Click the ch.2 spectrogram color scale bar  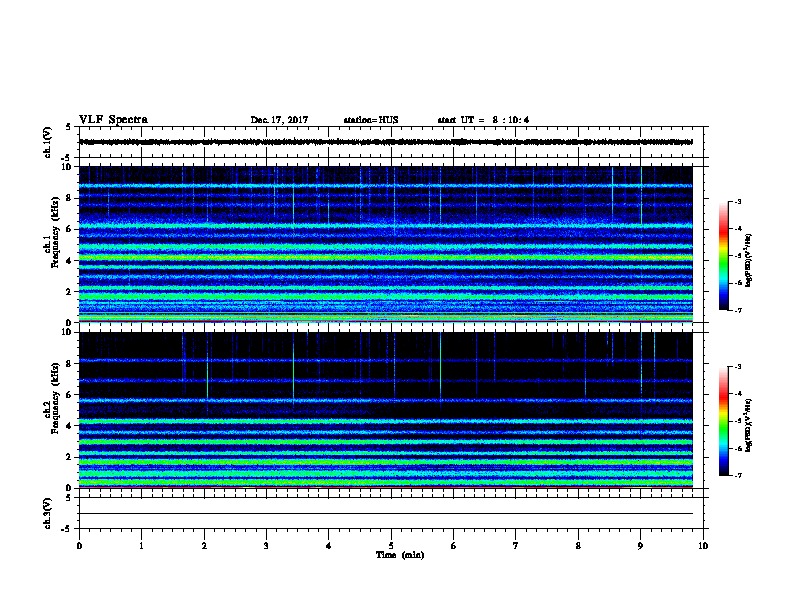724,421
